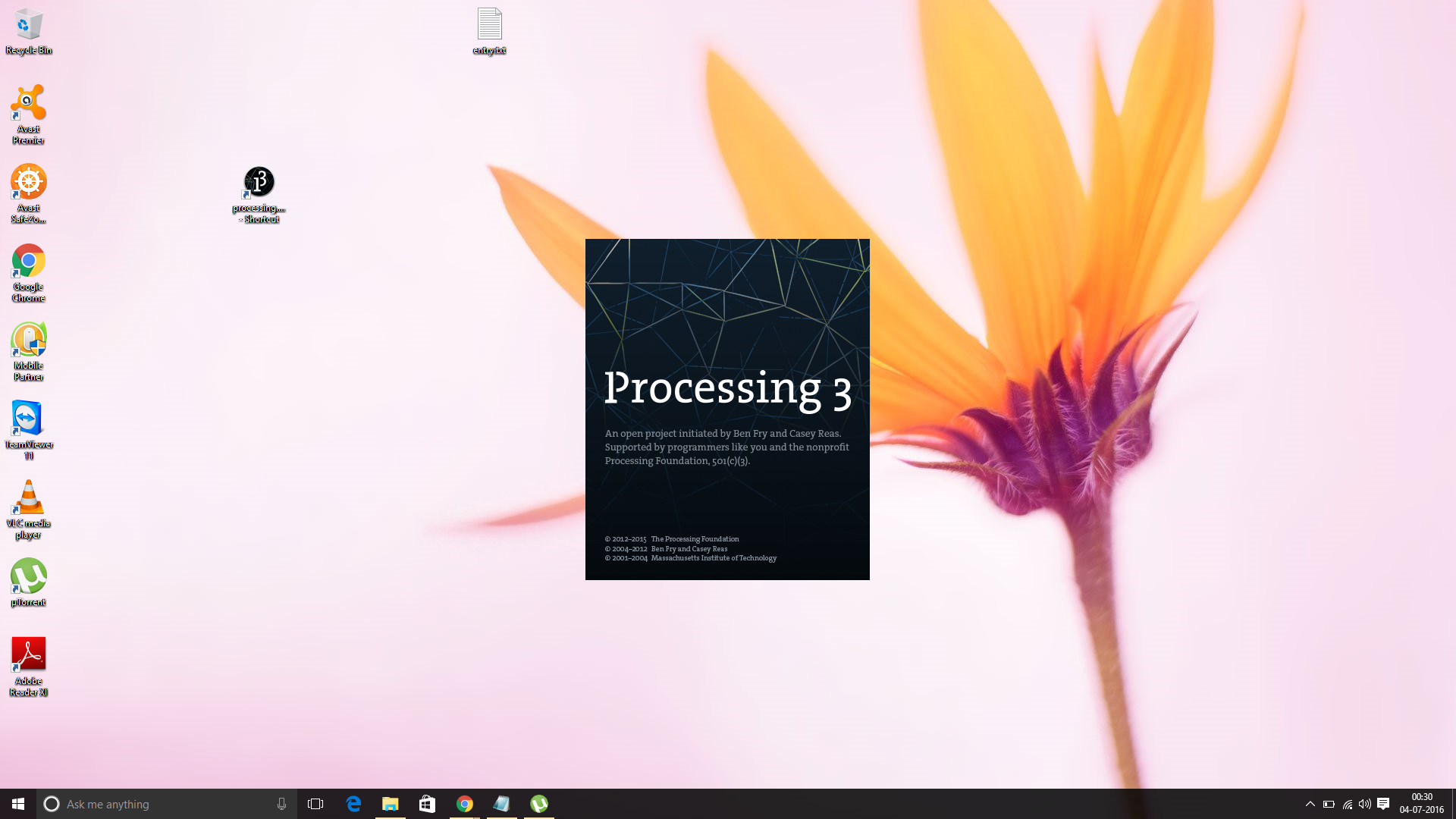Open the Windows Start menu

18,804
